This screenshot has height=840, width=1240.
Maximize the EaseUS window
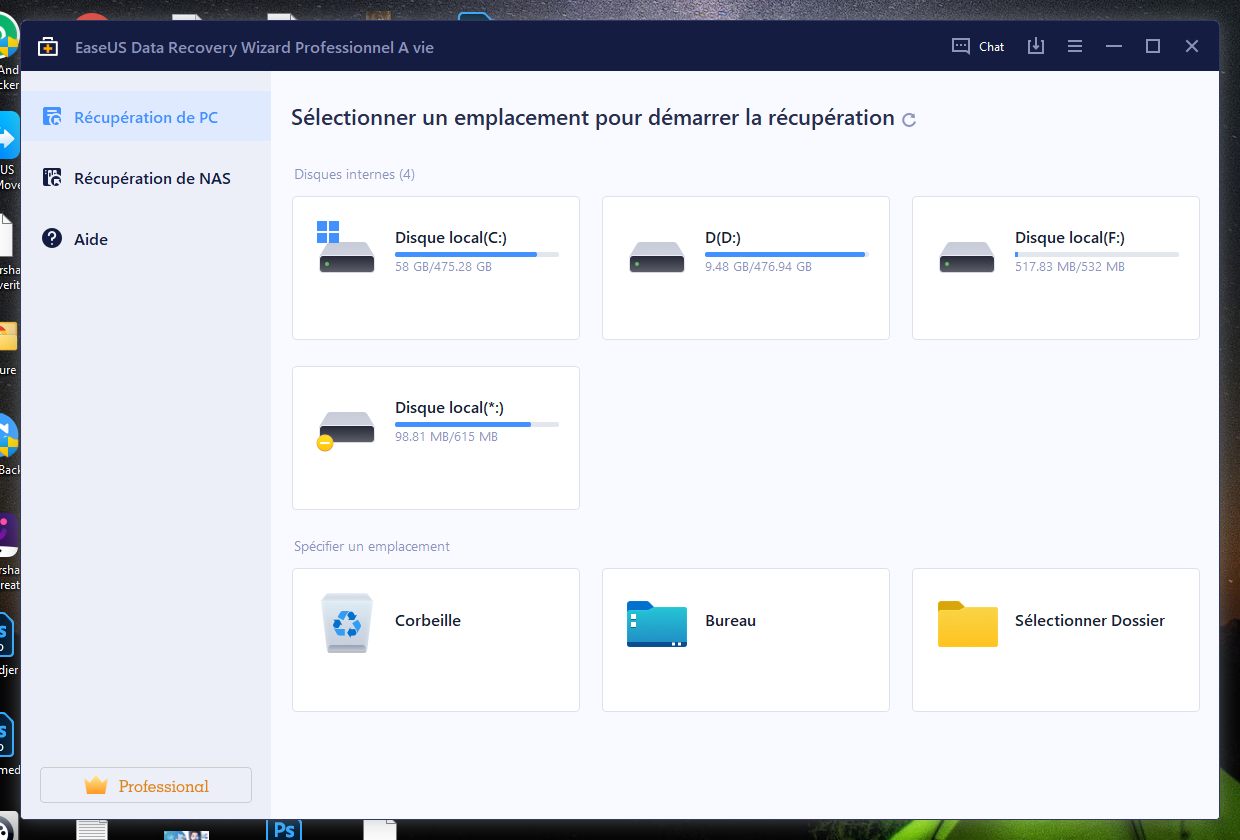click(x=1153, y=46)
